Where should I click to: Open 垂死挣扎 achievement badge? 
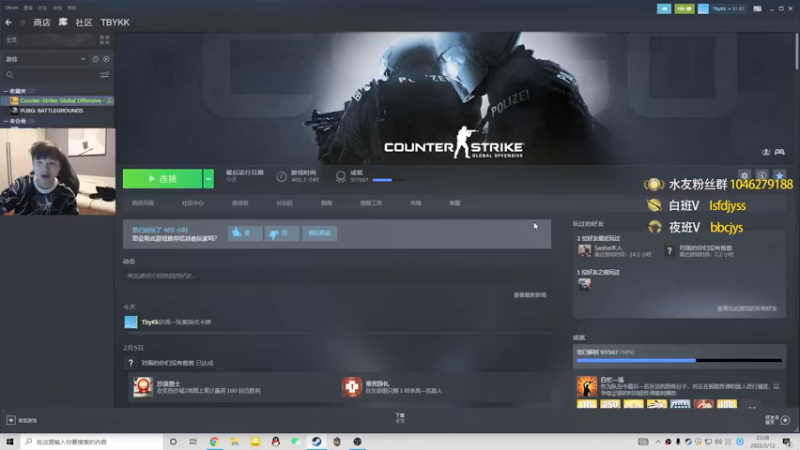352,387
